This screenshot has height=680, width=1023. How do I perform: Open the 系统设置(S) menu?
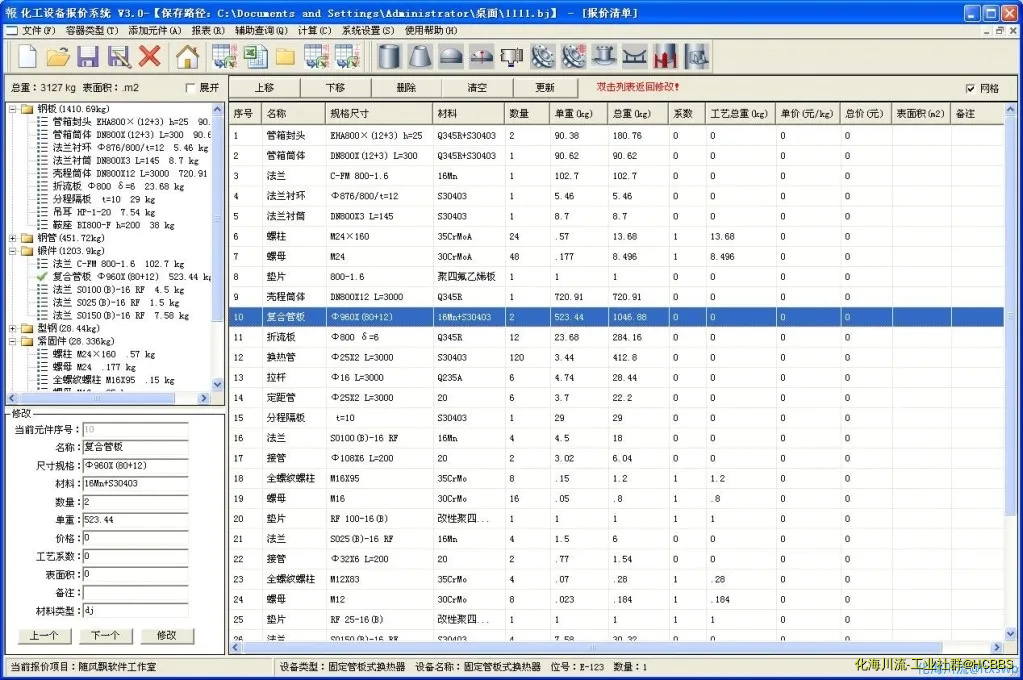(368, 30)
